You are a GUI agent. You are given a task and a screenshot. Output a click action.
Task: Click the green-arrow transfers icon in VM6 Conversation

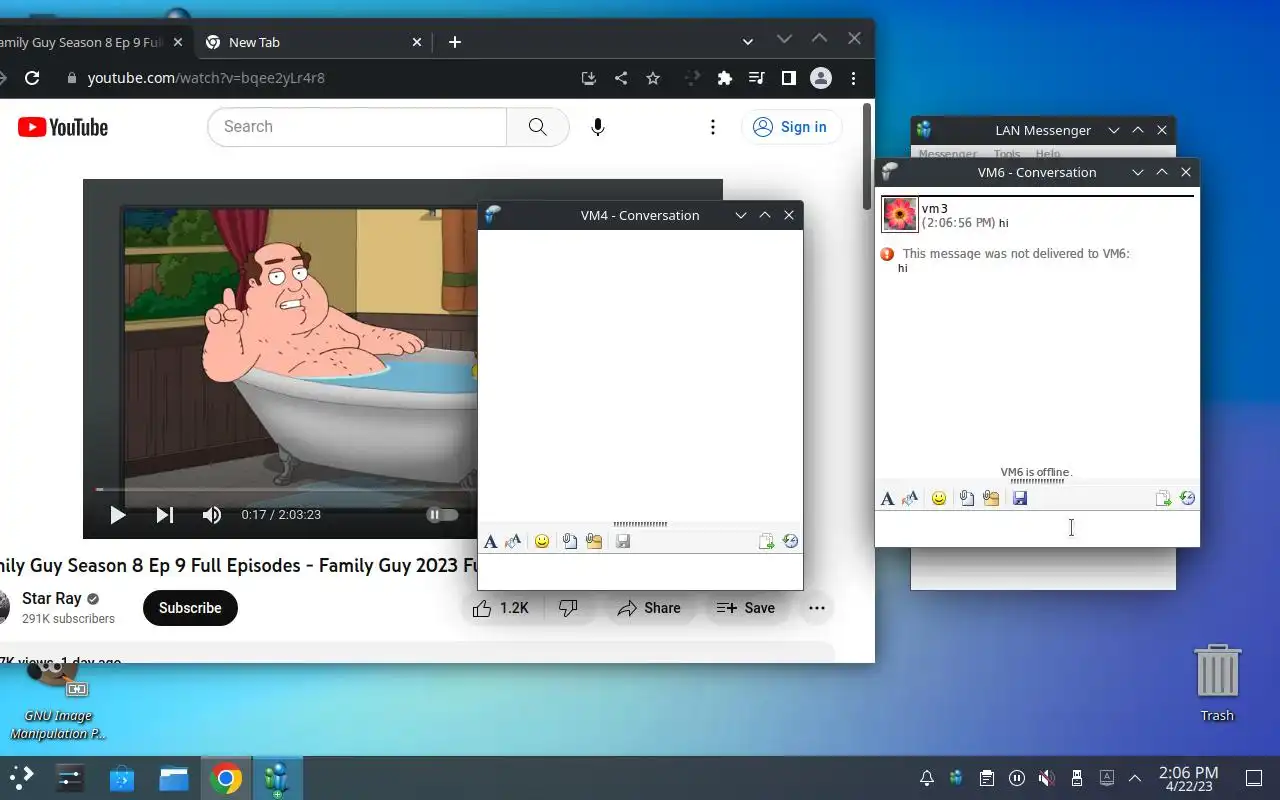coord(1163,498)
